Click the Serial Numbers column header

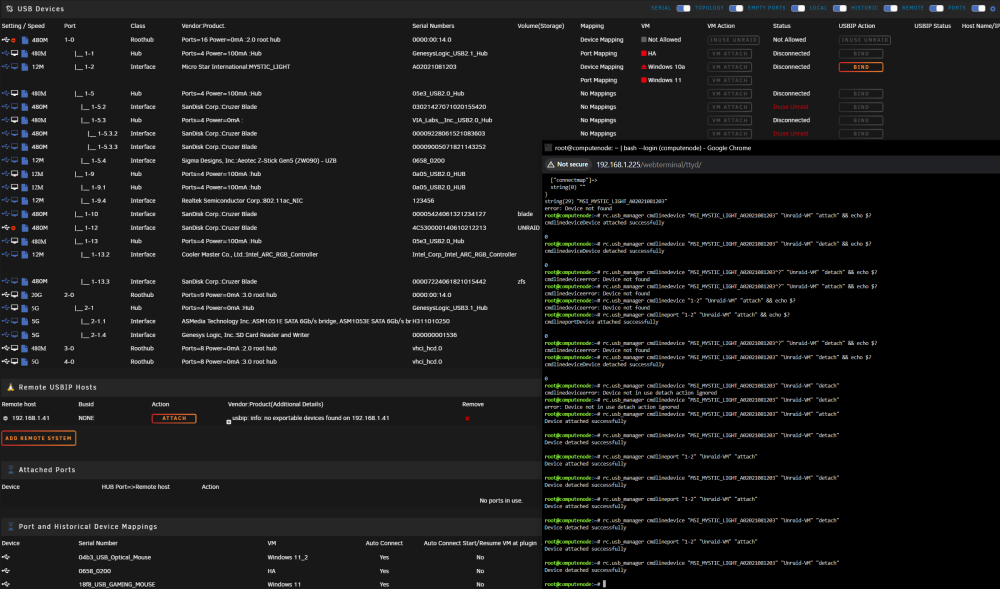pyautogui.click(x=433, y=26)
